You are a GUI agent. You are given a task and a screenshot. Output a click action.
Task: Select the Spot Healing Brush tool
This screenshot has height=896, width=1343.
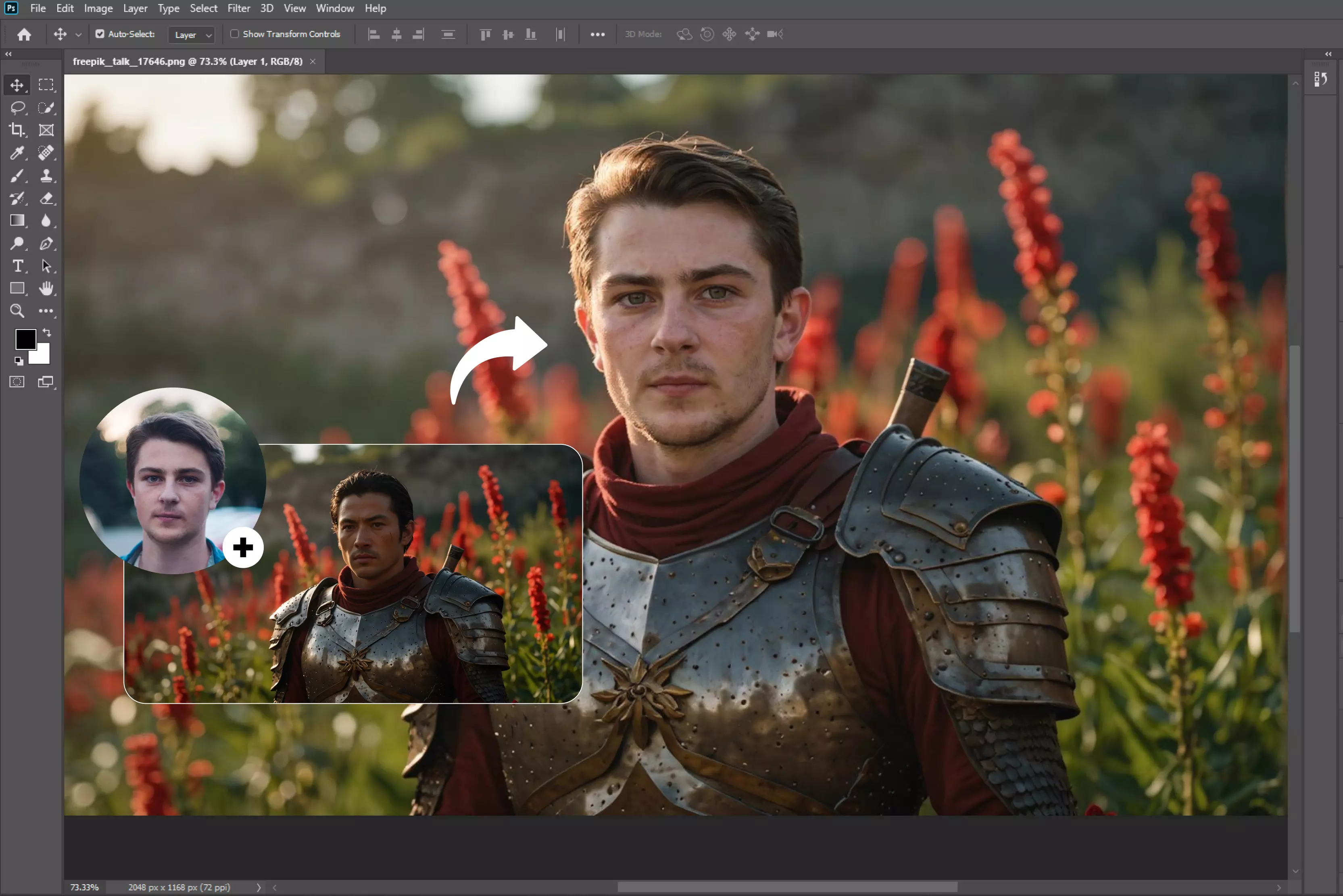pyautogui.click(x=46, y=152)
